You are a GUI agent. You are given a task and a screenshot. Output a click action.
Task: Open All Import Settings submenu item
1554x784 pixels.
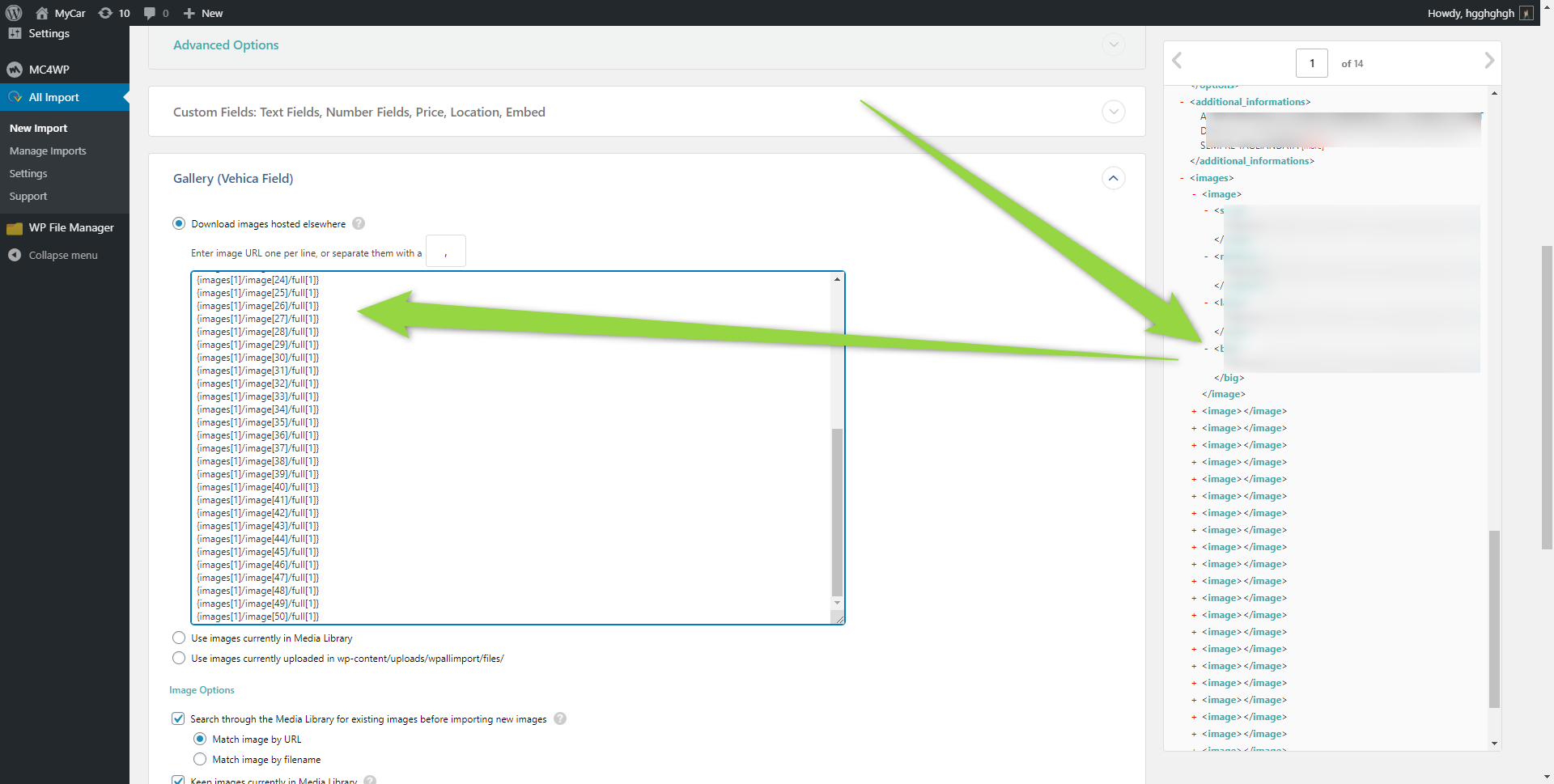tap(28, 173)
